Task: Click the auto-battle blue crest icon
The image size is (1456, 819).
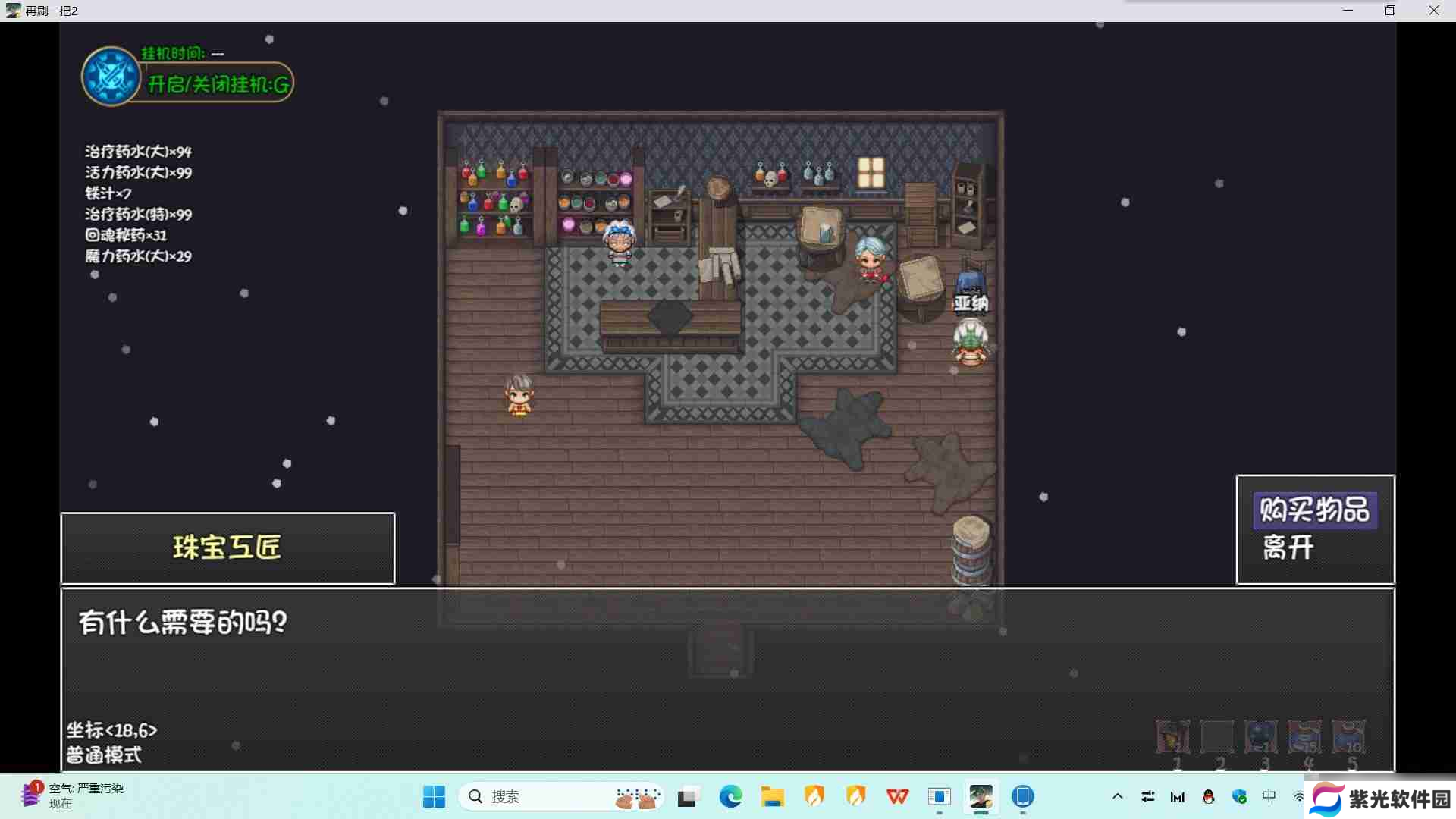Action: tap(111, 77)
